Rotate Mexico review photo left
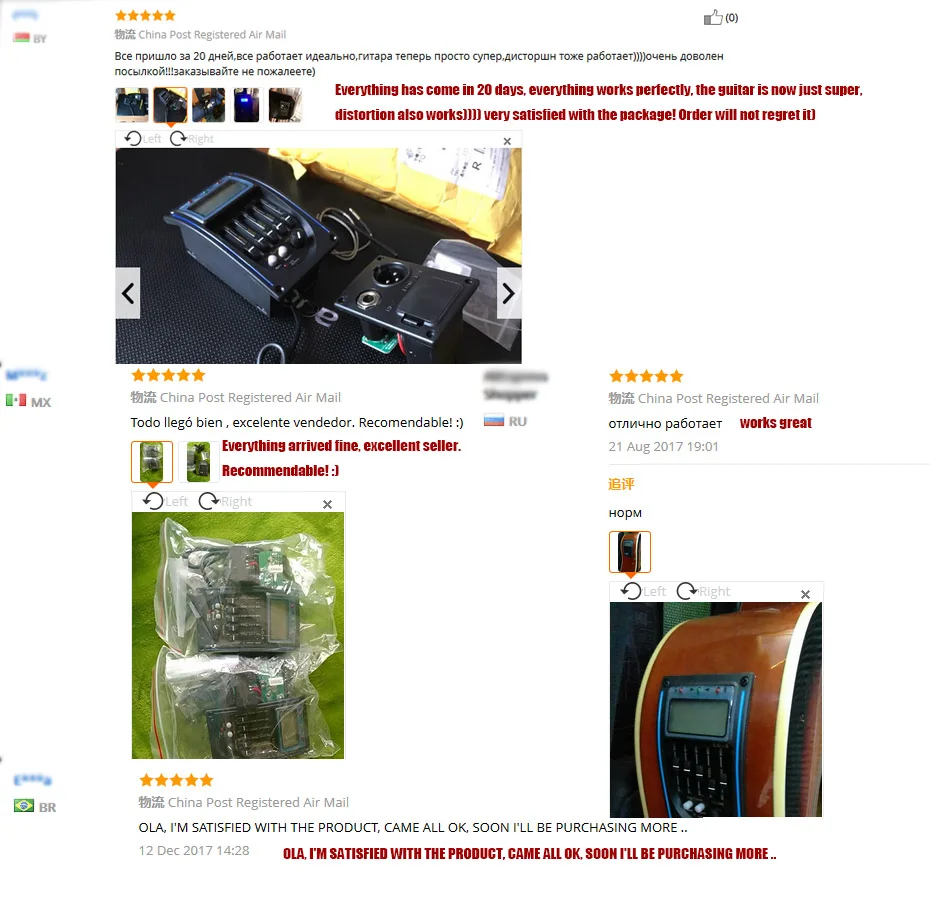 (165, 501)
